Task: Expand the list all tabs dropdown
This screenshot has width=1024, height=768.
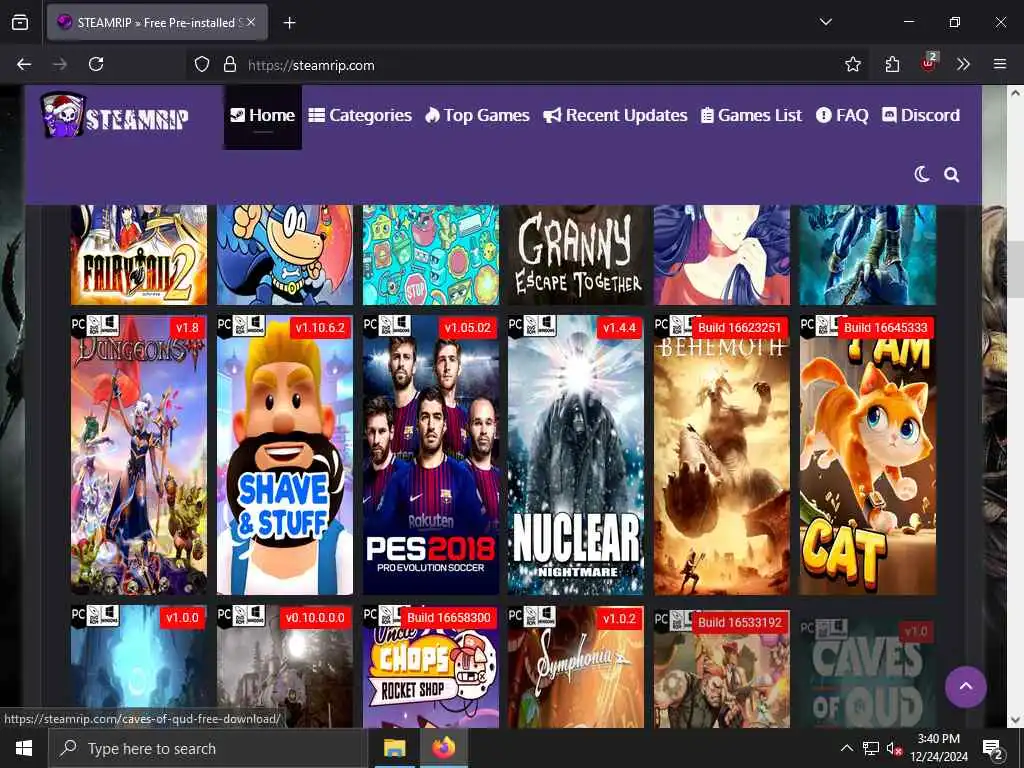Action: (825, 22)
